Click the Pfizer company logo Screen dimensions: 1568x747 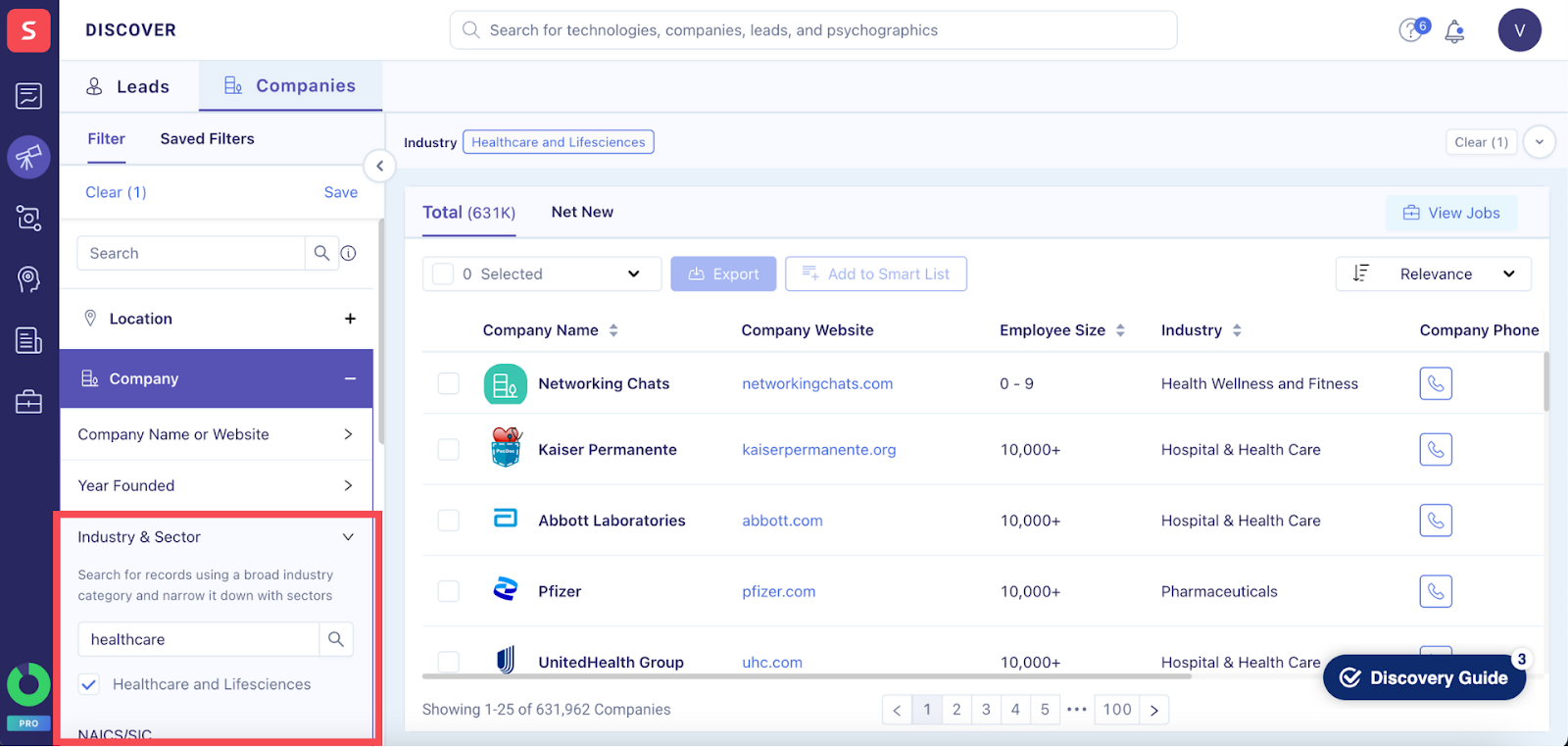coord(506,590)
